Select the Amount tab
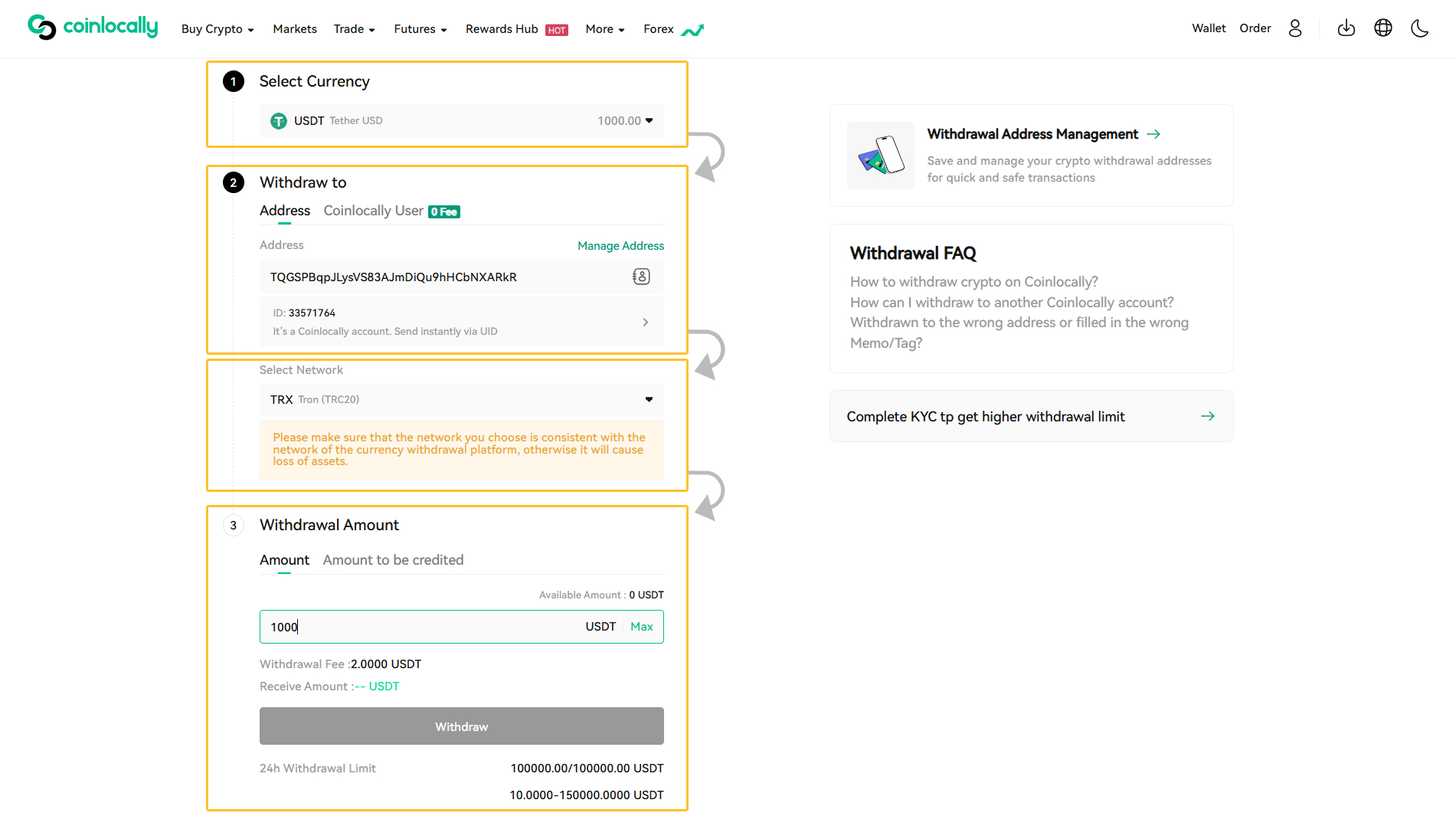The height and width of the screenshot is (839, 1456). tap(284, 560)
